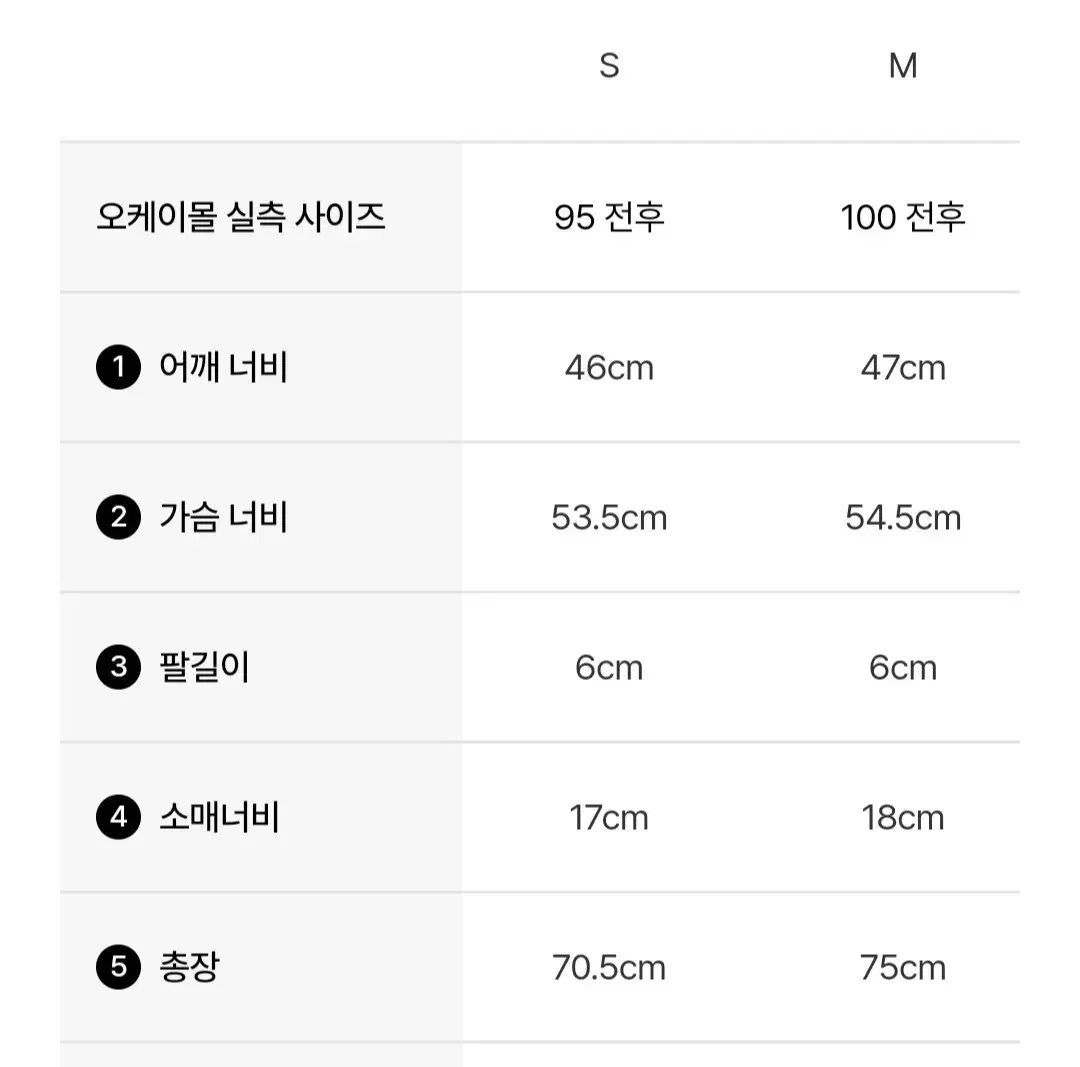Click the number 1 circle icon
This screenshot has width=1080, height=1067.
coord(118,368)
